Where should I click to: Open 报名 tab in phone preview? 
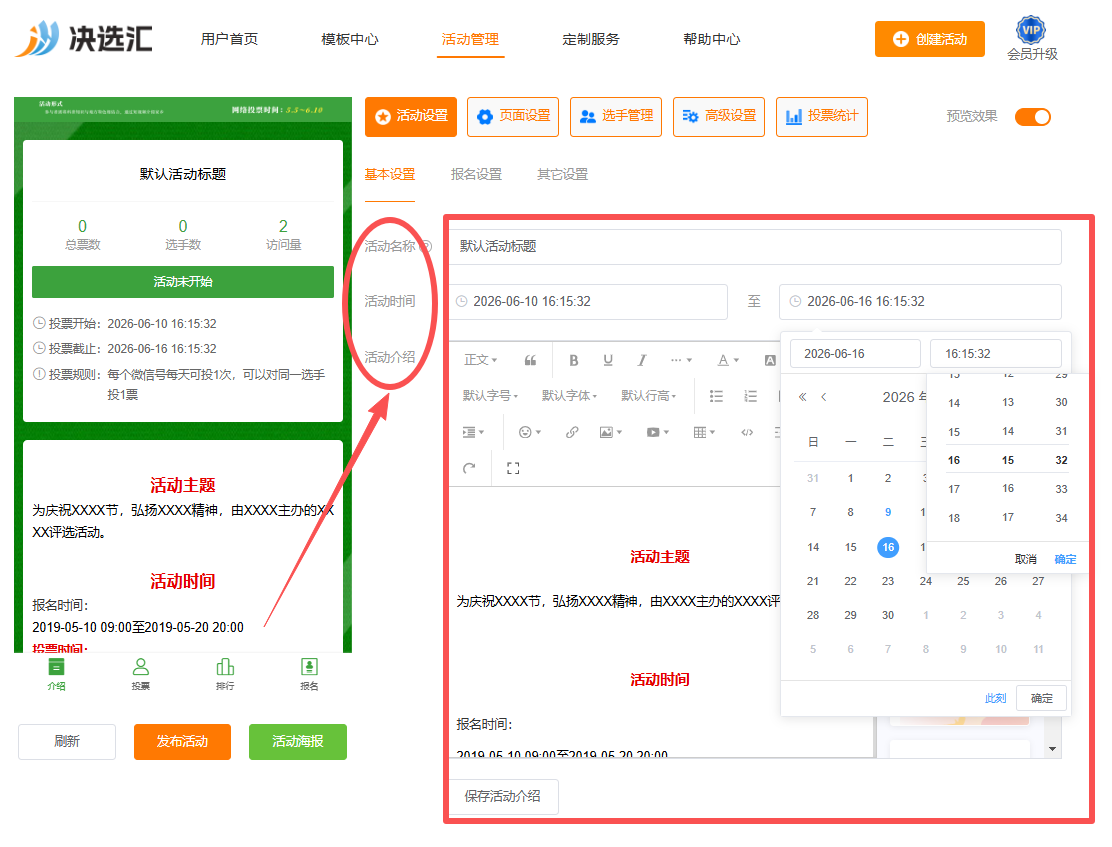coord(309,674)
